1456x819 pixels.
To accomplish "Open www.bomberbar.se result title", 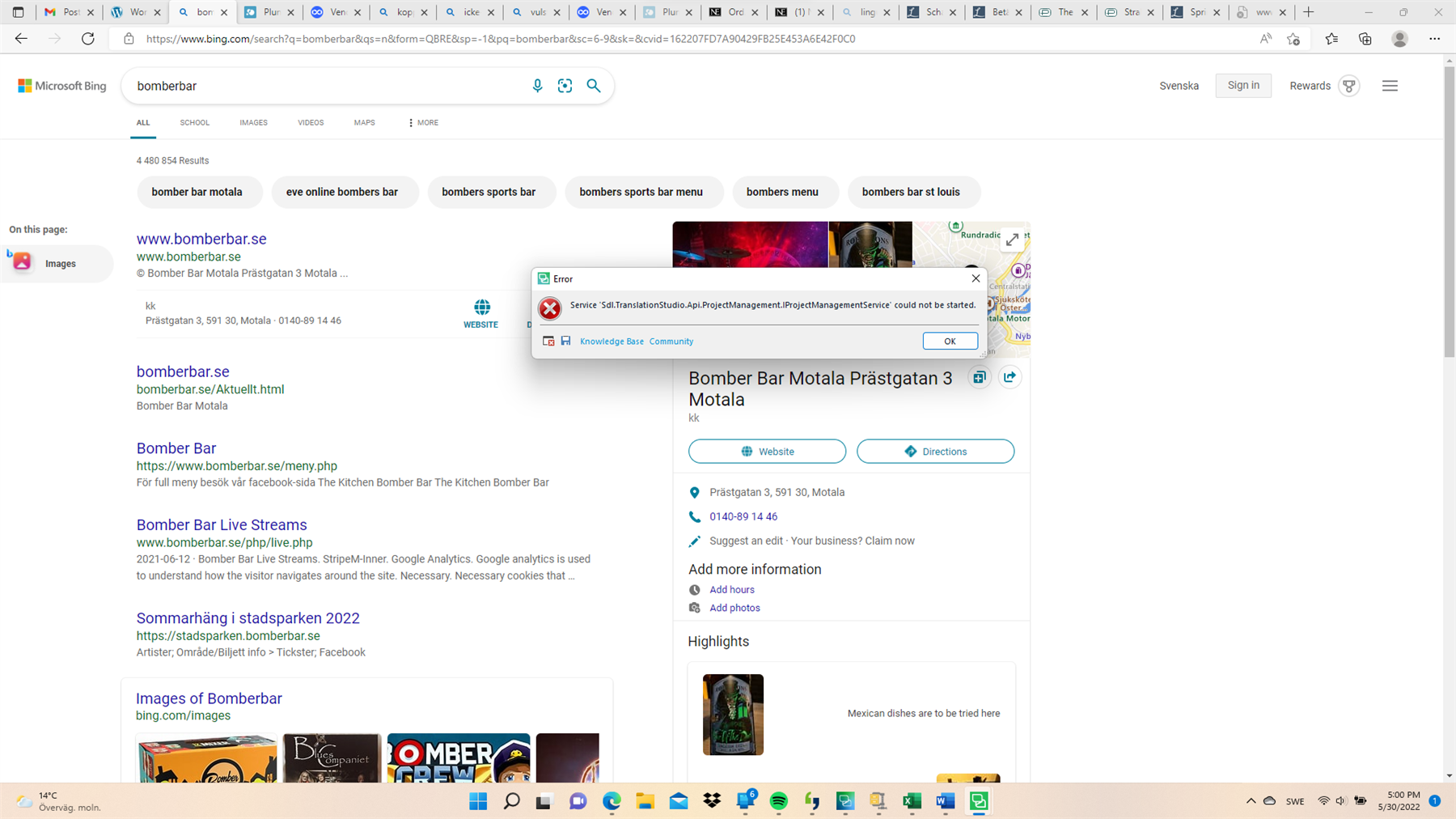I will (201, 239).
